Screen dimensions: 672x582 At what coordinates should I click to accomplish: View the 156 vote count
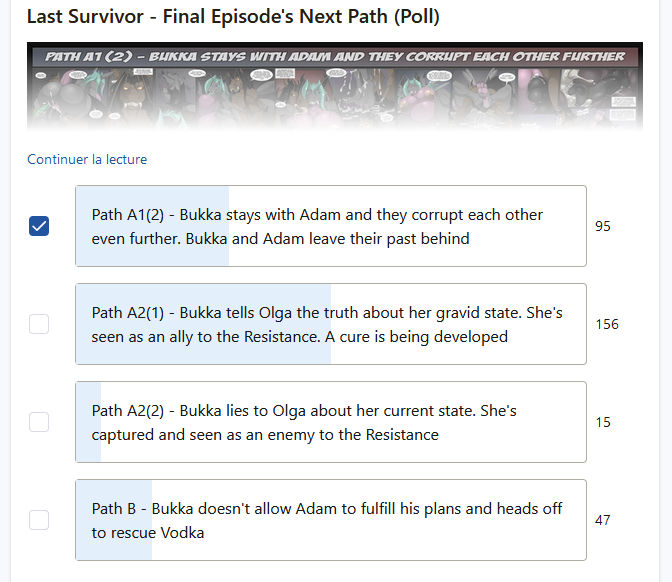(x=607, y=324)
